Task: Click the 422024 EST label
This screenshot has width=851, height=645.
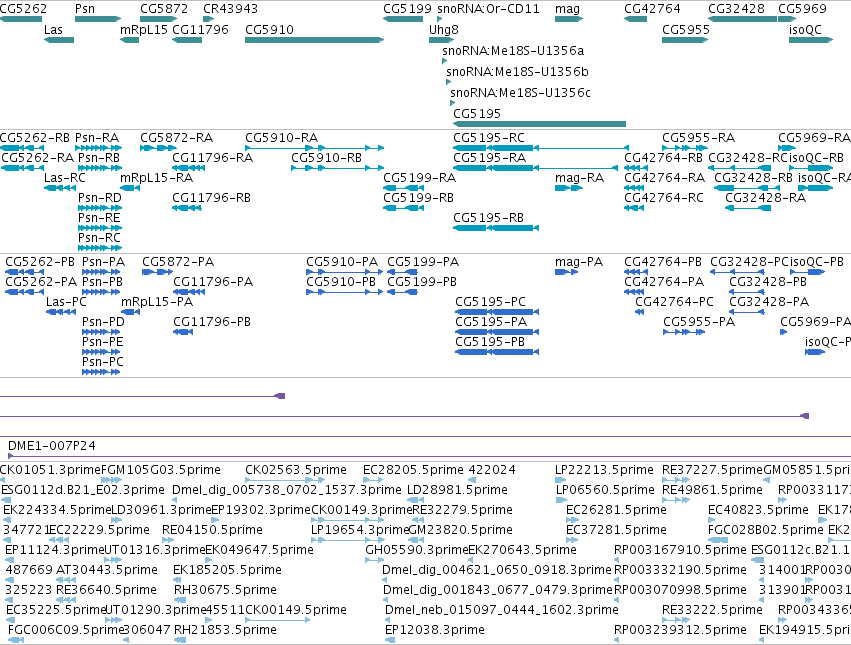Action: [x=492, y=470]
